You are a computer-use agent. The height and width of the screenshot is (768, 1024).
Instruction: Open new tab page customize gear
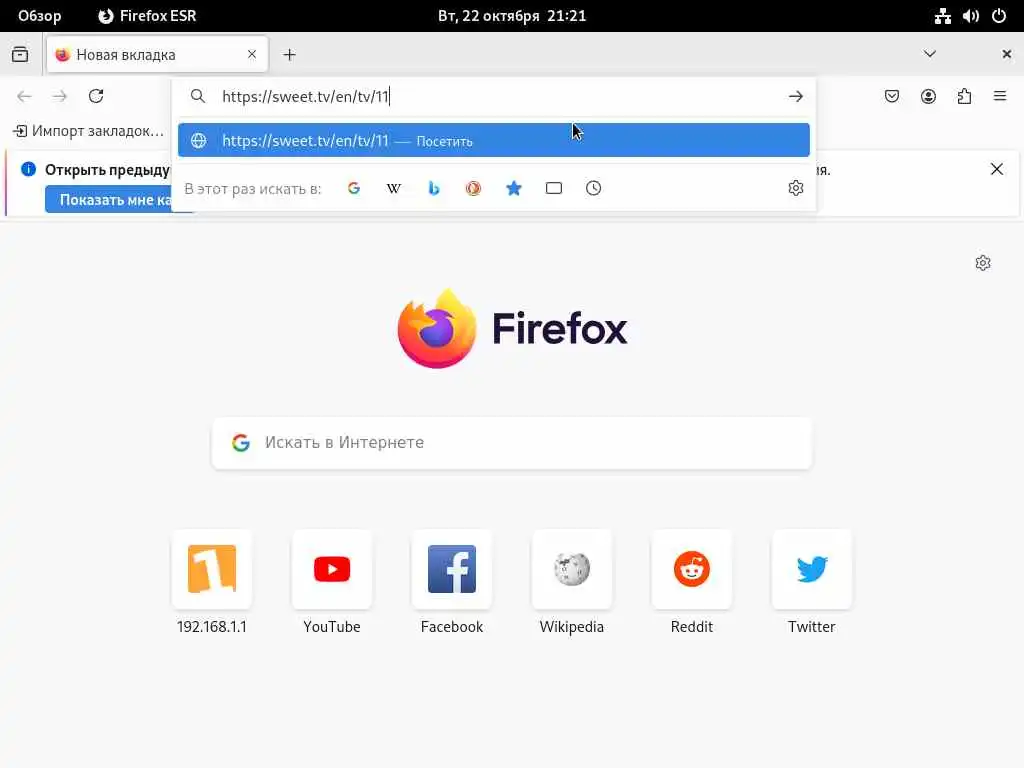click(x=983, y=263)
